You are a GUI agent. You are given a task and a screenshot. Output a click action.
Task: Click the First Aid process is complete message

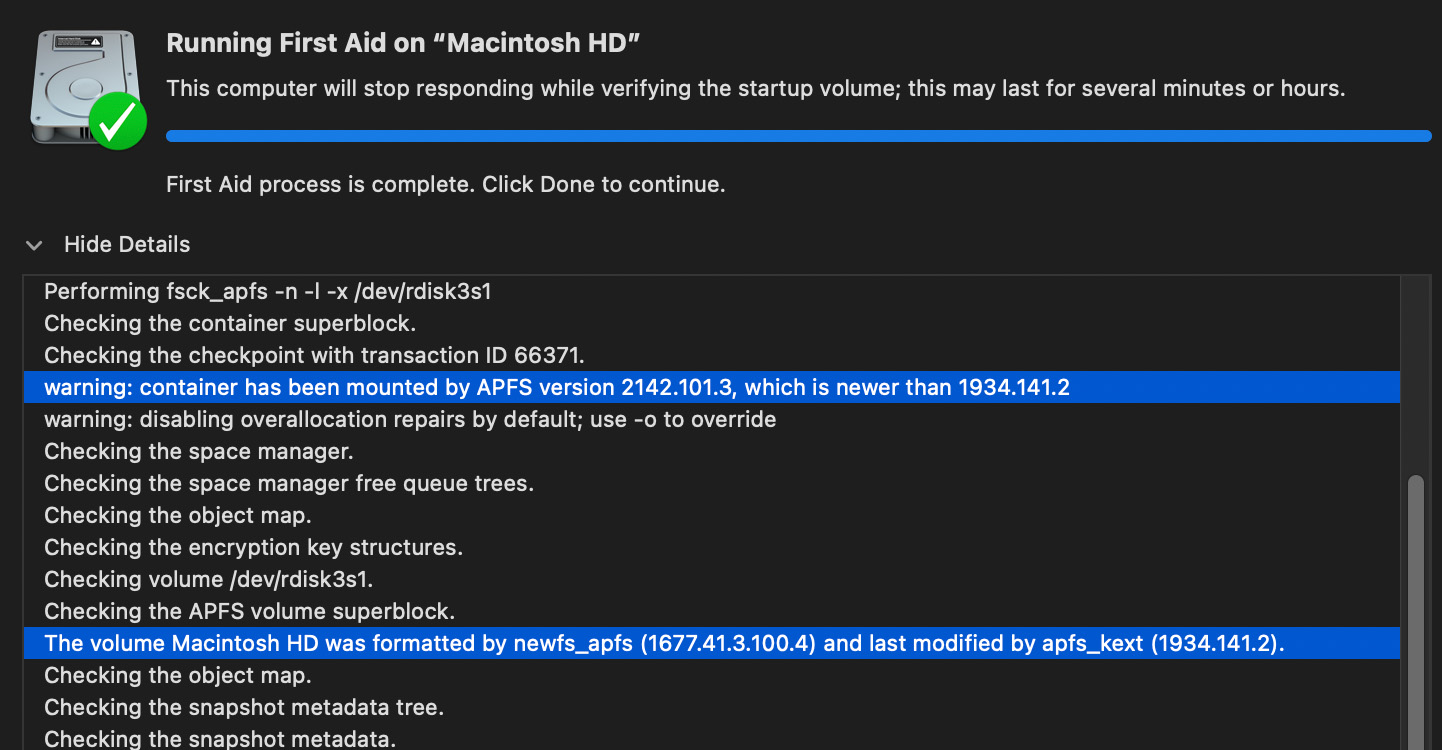pyautogui.click(x=445, y=185)
